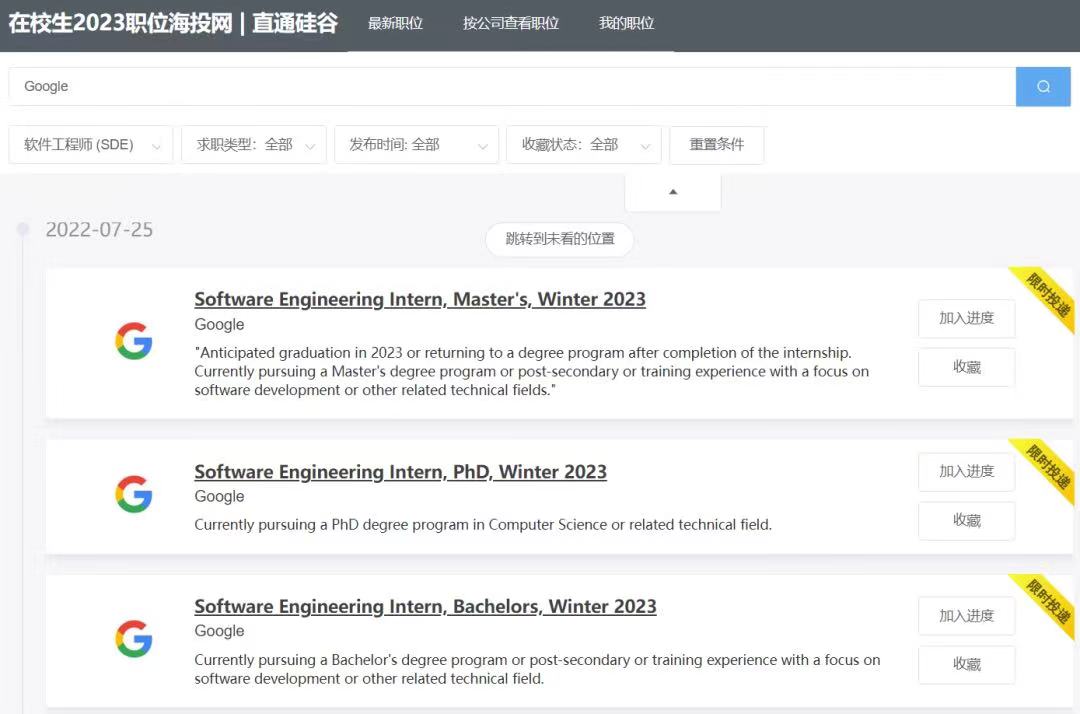1080x714 pixels.
Task: Click 加入进度 for Bachelors intern listing
Action: tap(966, 616)
